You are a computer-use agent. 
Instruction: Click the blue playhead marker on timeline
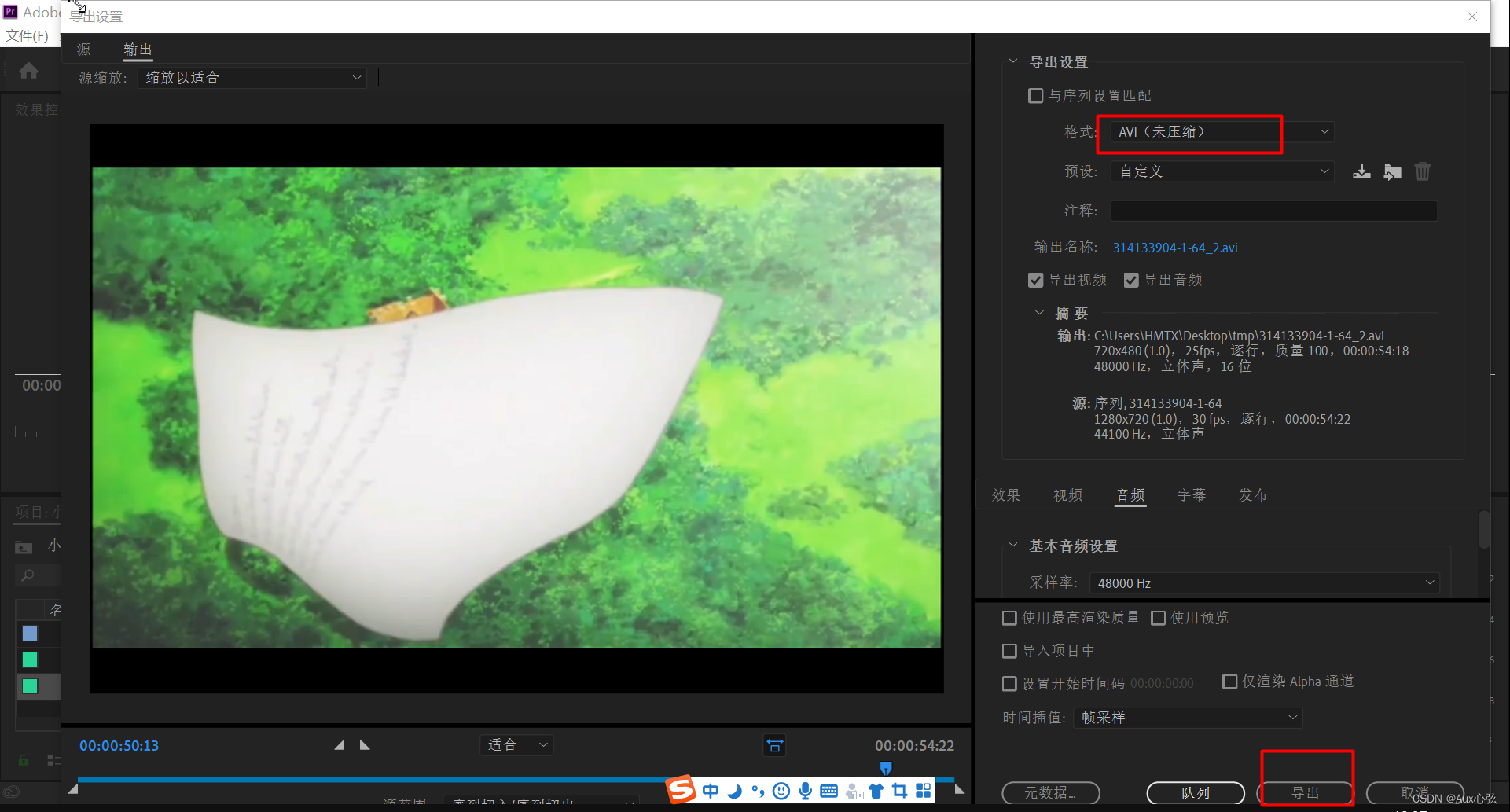pyautogui.click(x=886, y=768)
